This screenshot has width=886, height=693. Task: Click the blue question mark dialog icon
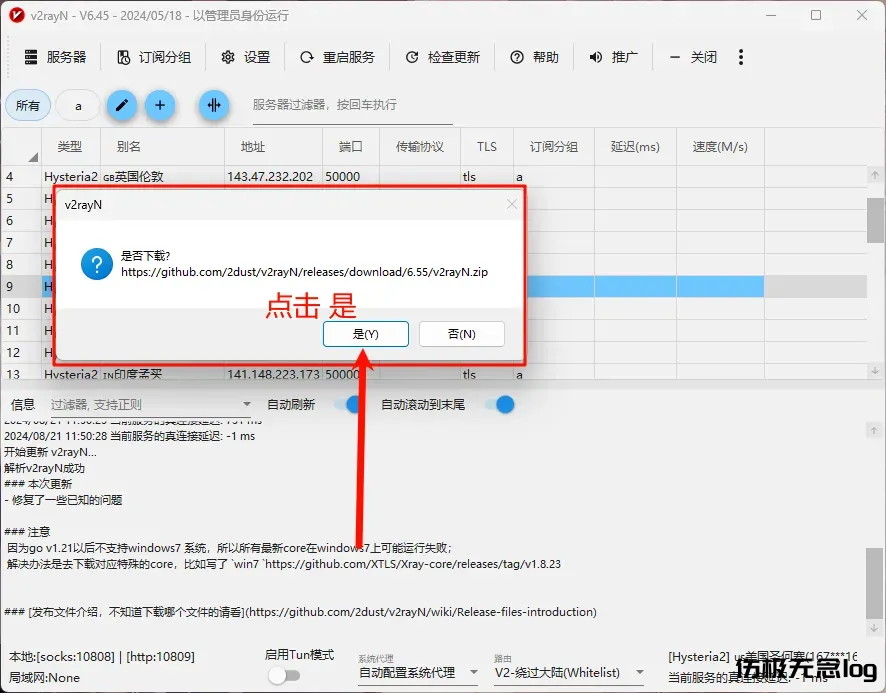click(97, 264)
